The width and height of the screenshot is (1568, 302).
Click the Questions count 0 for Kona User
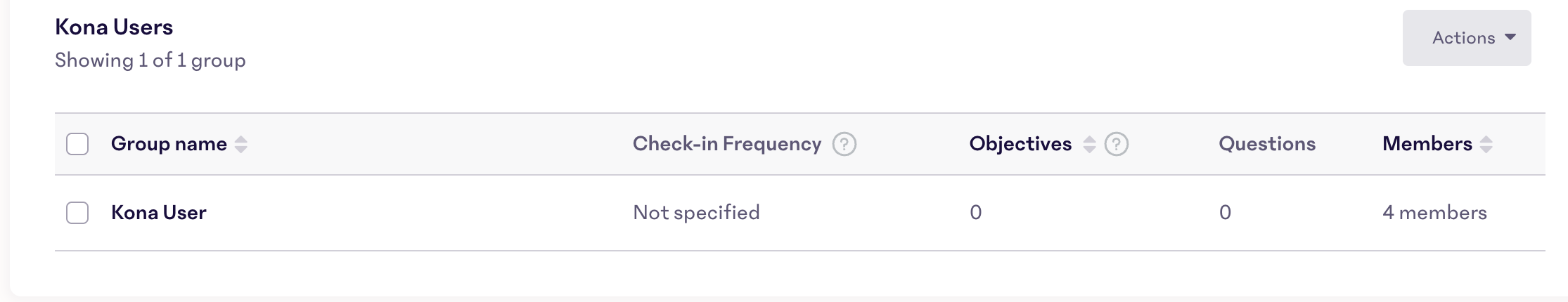pyautogui.click(x=1225, y=213)
